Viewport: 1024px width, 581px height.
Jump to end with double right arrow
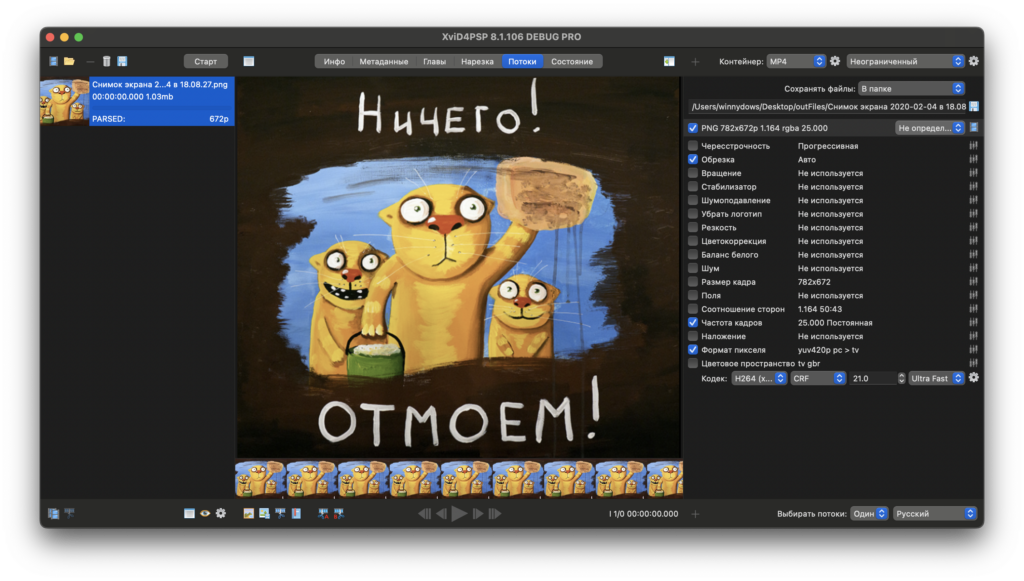[x=495, y=514]
